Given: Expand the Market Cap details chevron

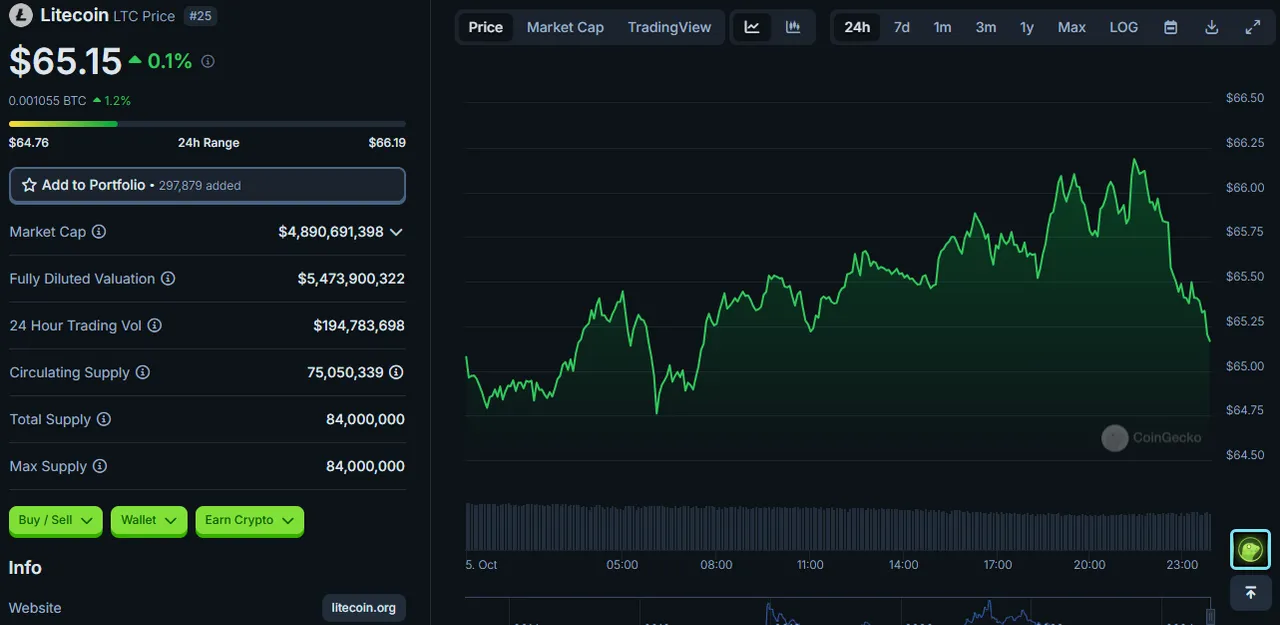Looking at the screenshot, I should 396,232.
